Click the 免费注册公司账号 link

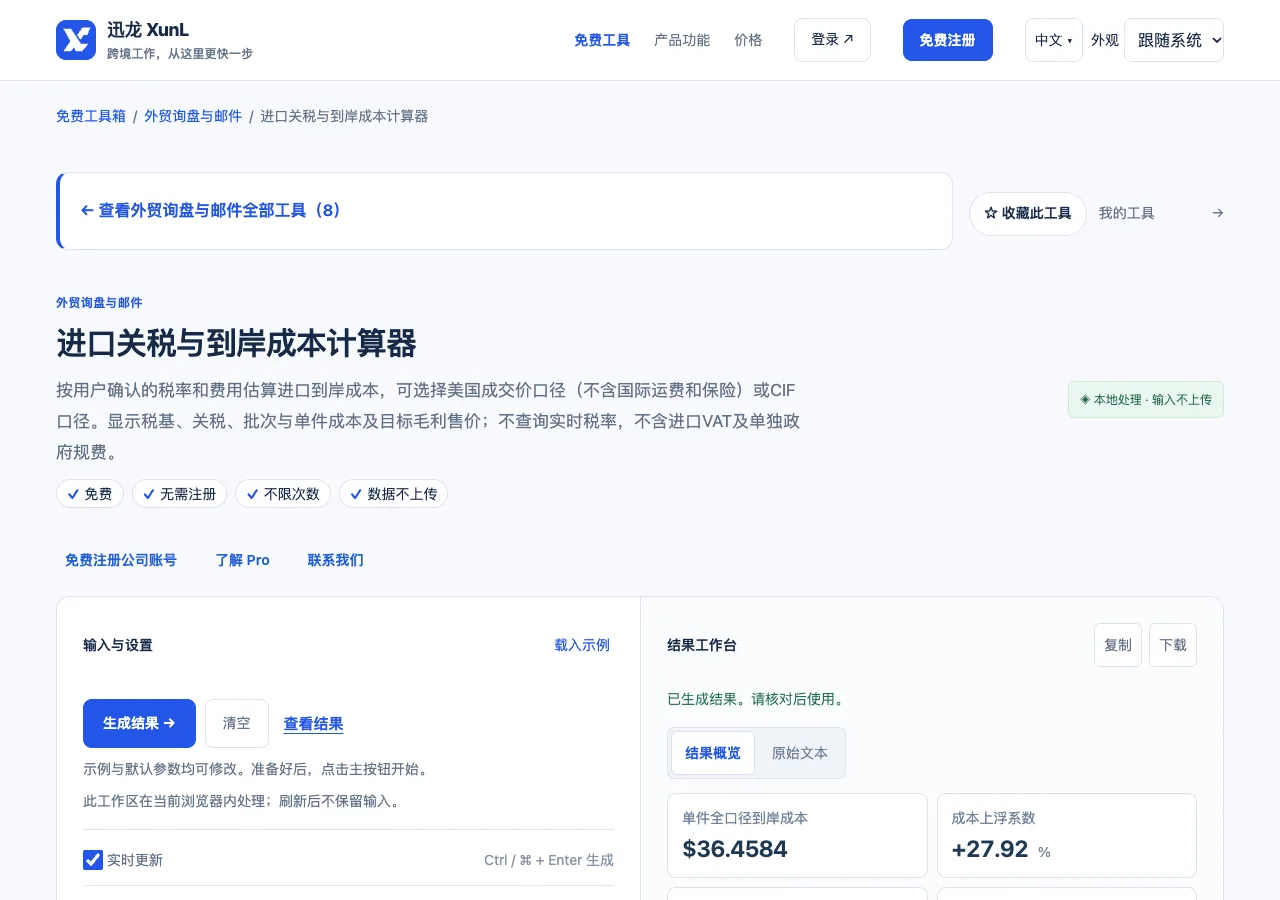tap(121, 560)
